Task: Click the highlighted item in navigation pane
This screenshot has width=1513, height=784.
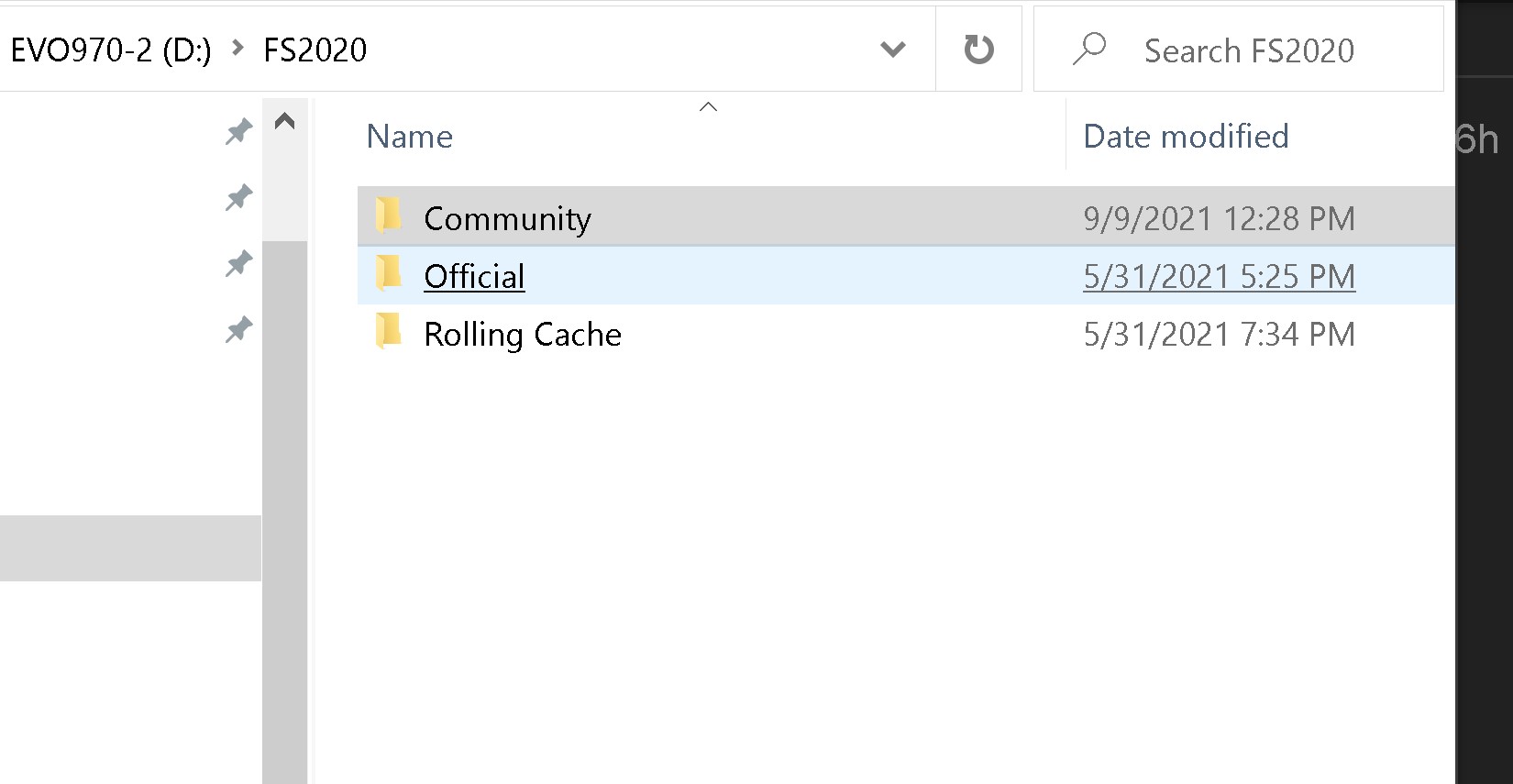Action: (130, 547)
